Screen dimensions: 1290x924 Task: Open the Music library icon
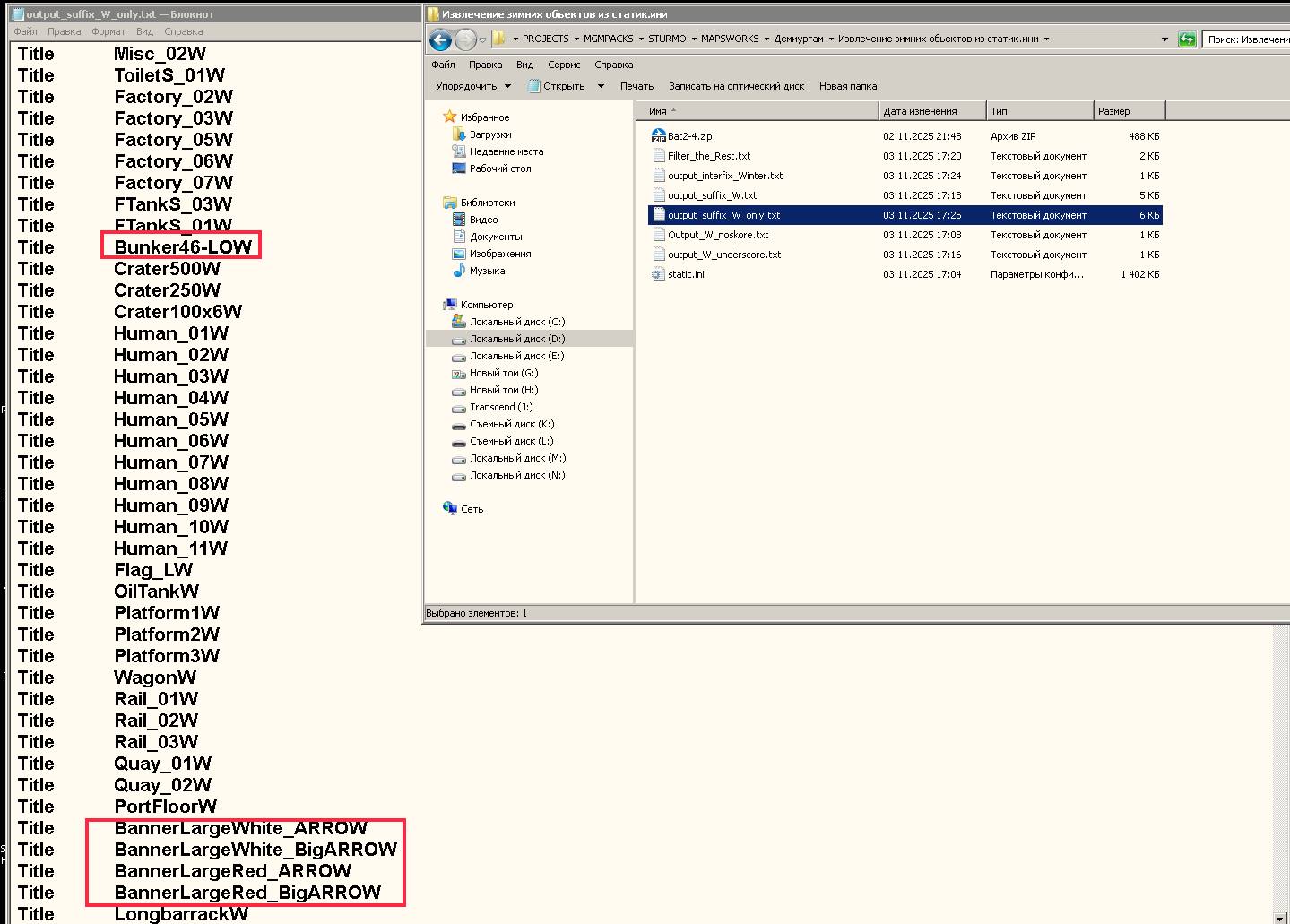click(x=459, y=271)
